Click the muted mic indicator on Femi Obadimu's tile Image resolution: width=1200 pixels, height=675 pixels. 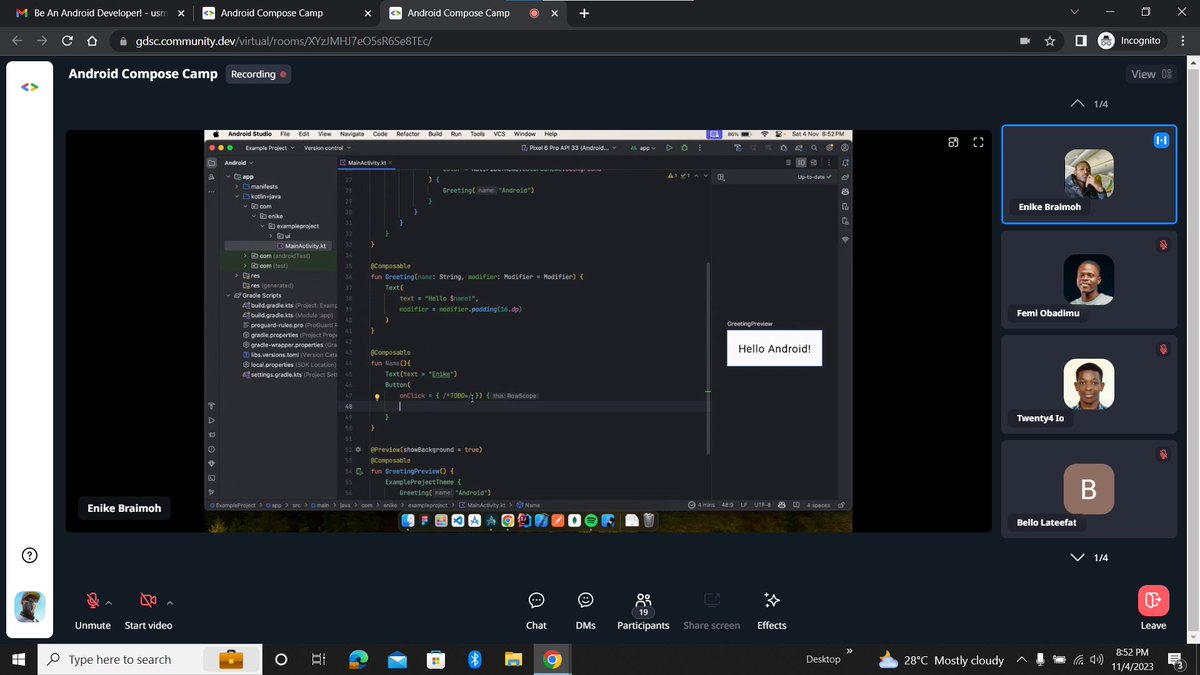pos(1163,243)
